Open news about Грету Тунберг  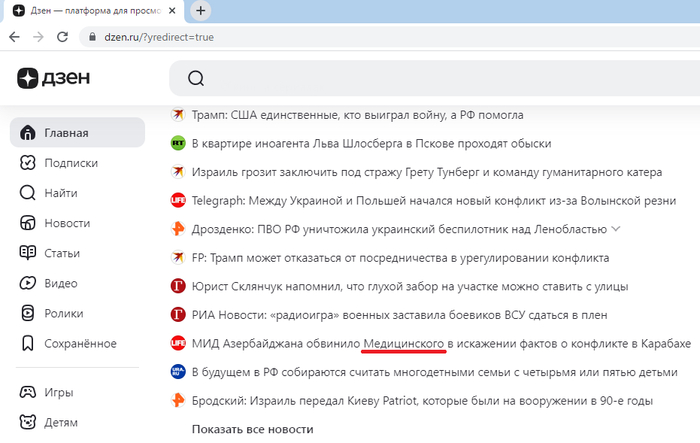pyautogui.click(x=427, y=172)
